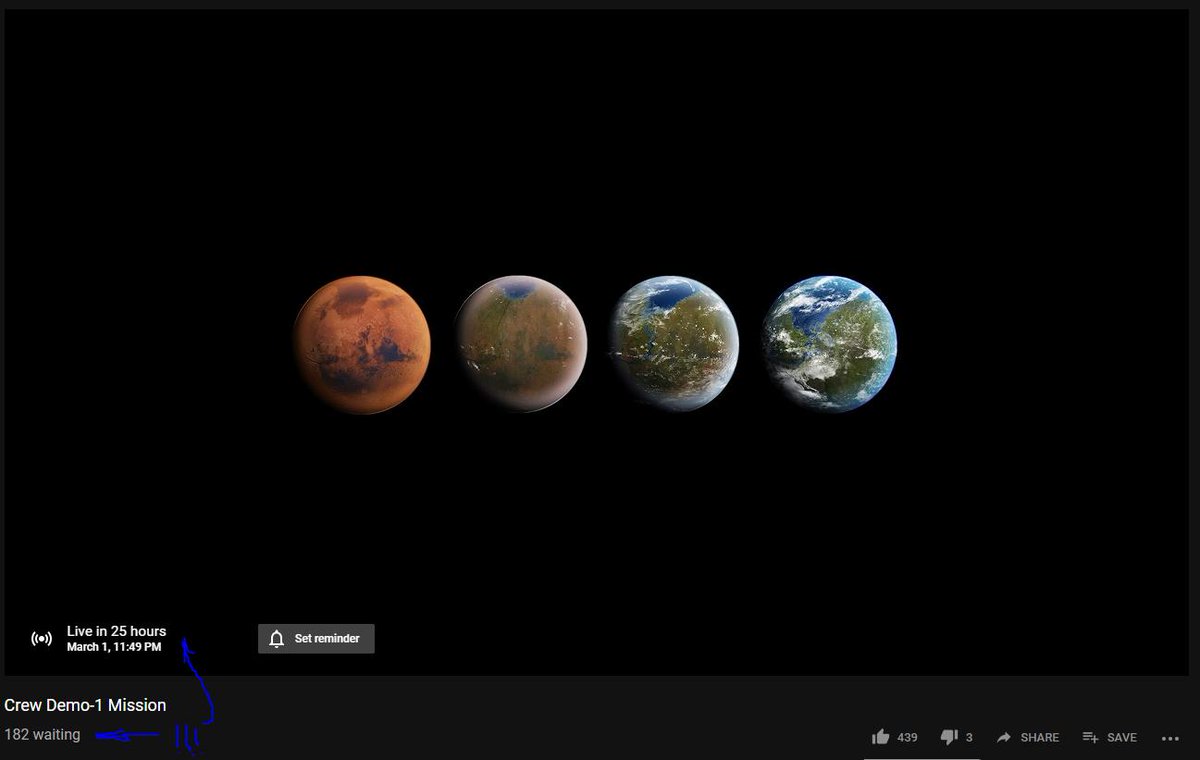Open more actions with the three-dot icon

[x=1170, y=737]
